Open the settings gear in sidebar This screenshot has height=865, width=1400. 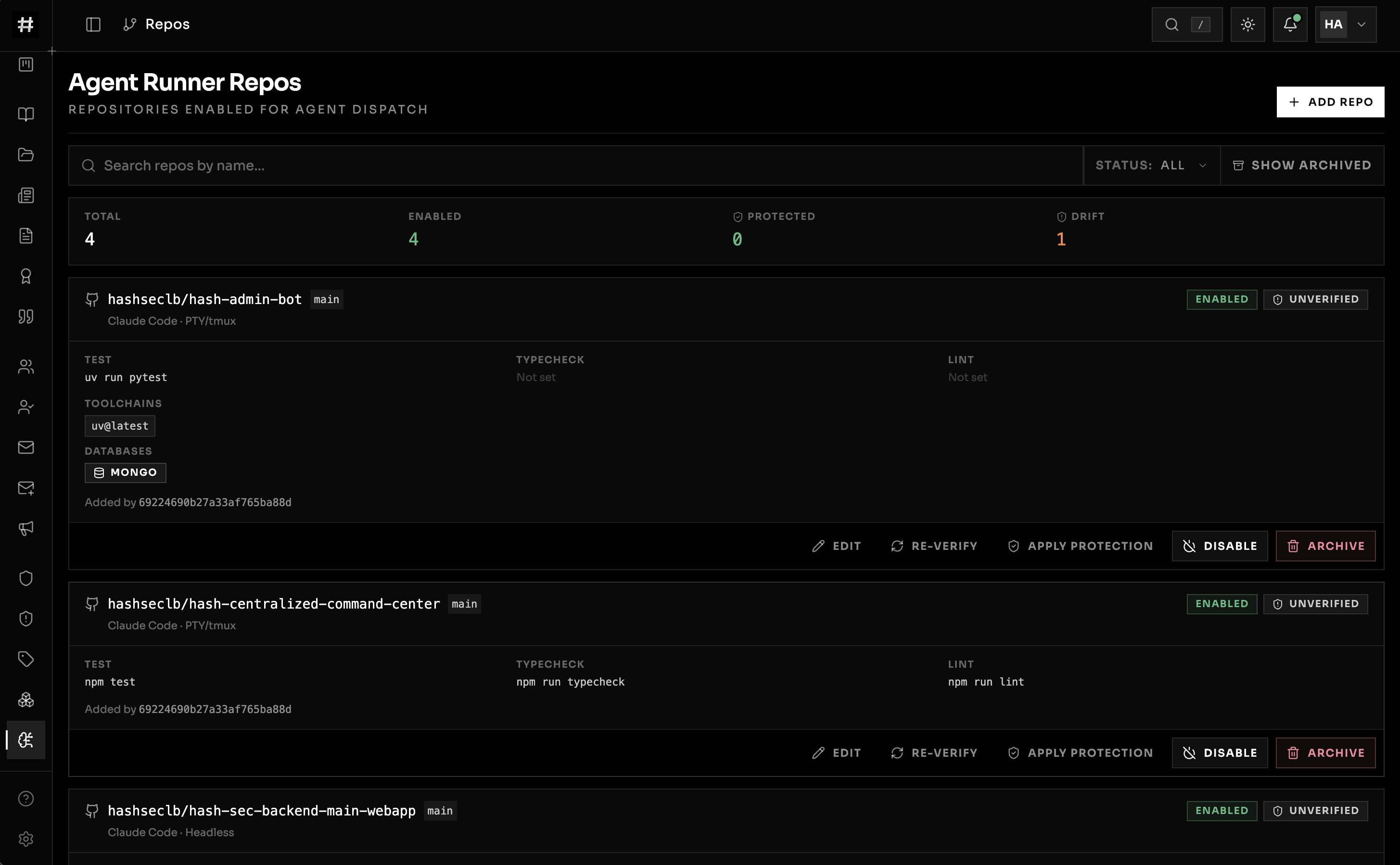point(26,839)
